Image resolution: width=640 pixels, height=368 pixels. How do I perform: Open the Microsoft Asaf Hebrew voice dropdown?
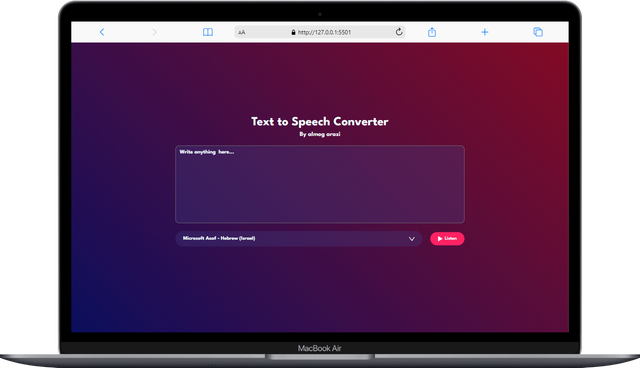(x=298, y=239)
